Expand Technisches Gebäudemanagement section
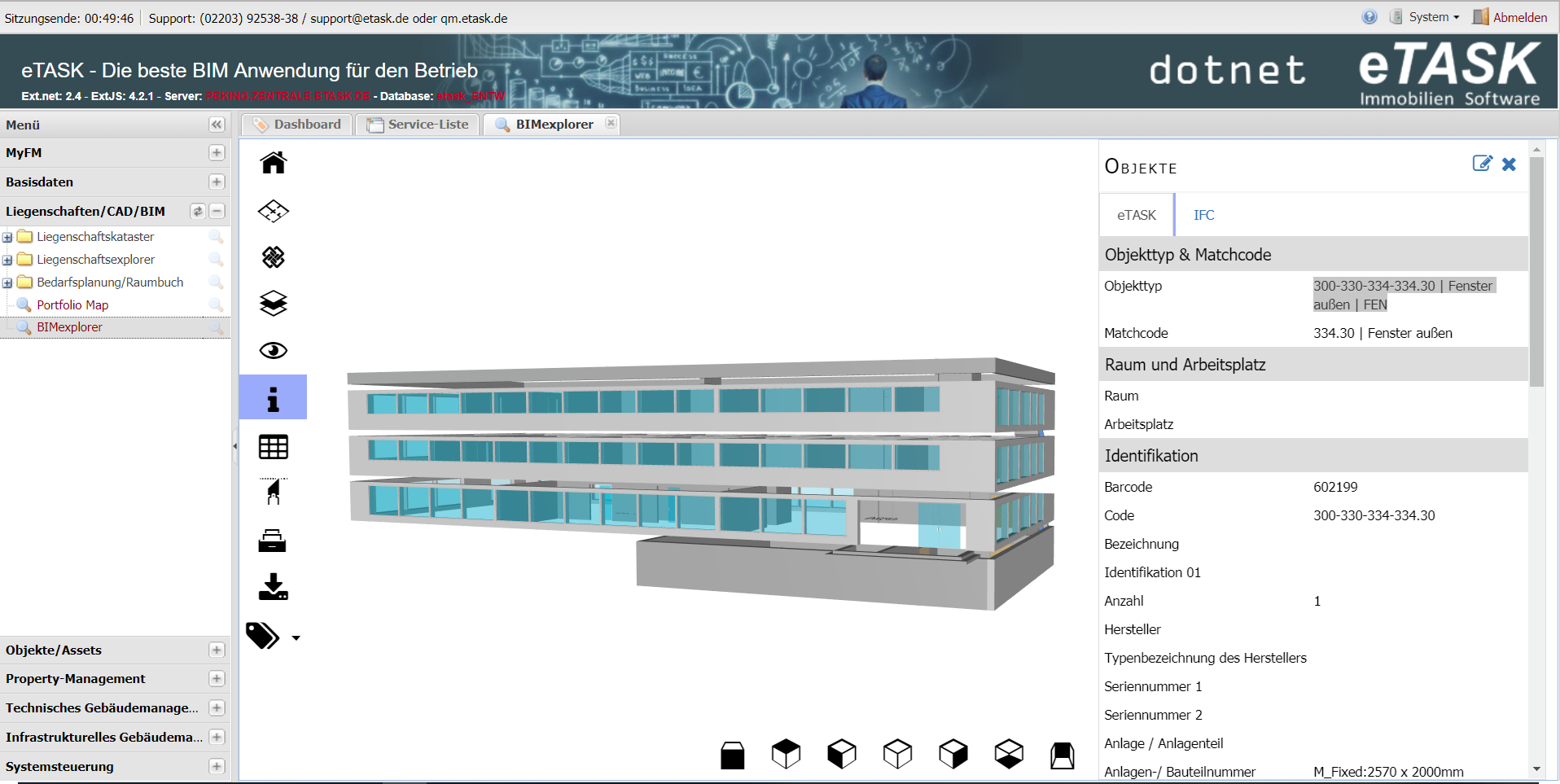 (x=217, y=707)
